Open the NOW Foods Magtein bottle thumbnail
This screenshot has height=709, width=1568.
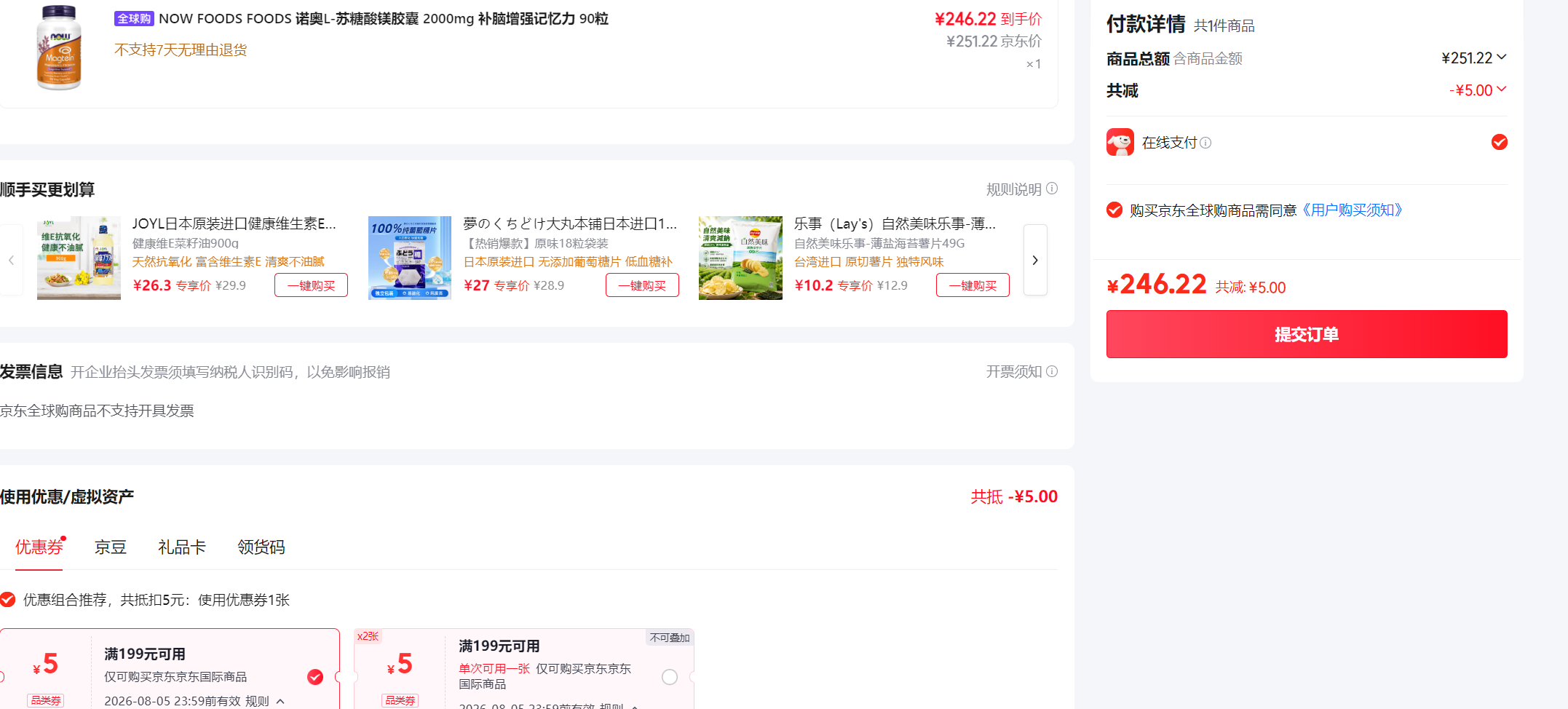pyautogui.click(x=59, y=47)
